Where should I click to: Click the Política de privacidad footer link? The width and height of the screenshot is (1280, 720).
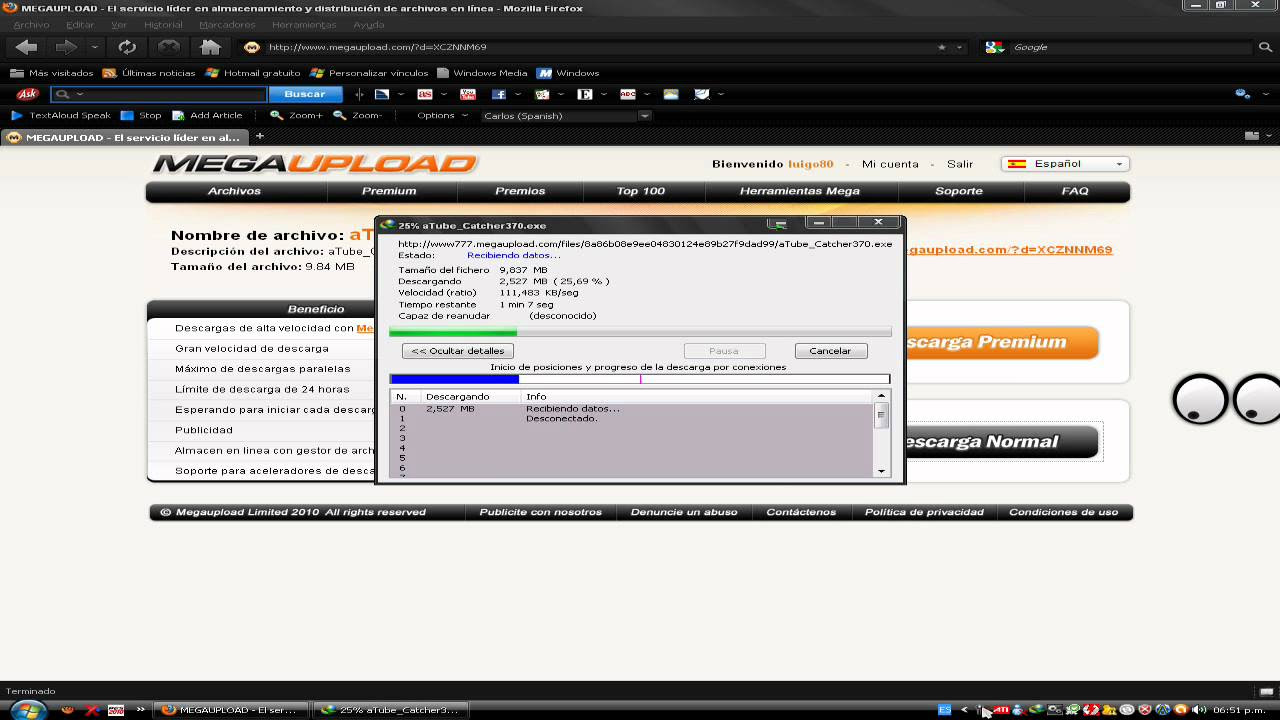(924, 512)
